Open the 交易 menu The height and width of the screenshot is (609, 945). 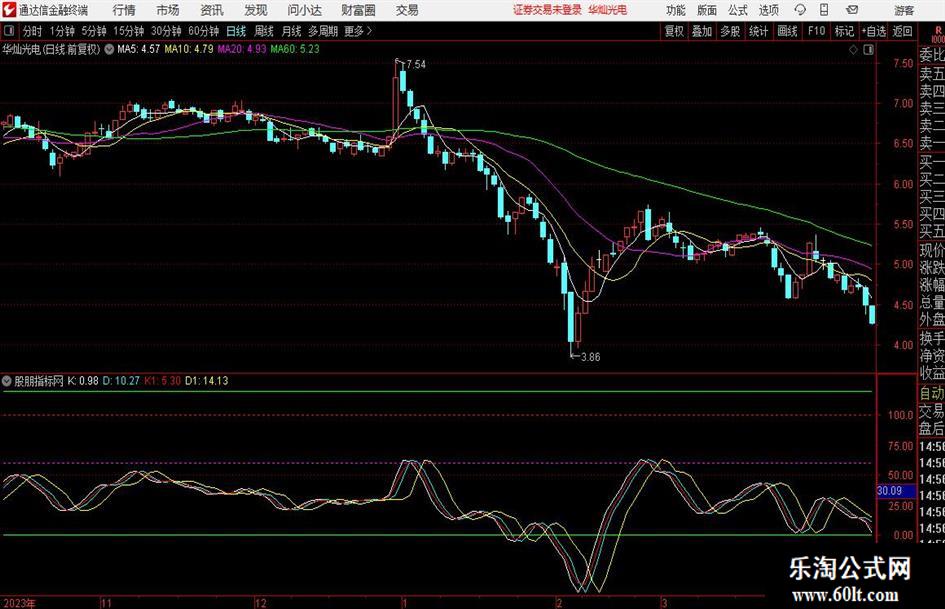[407, 10]
